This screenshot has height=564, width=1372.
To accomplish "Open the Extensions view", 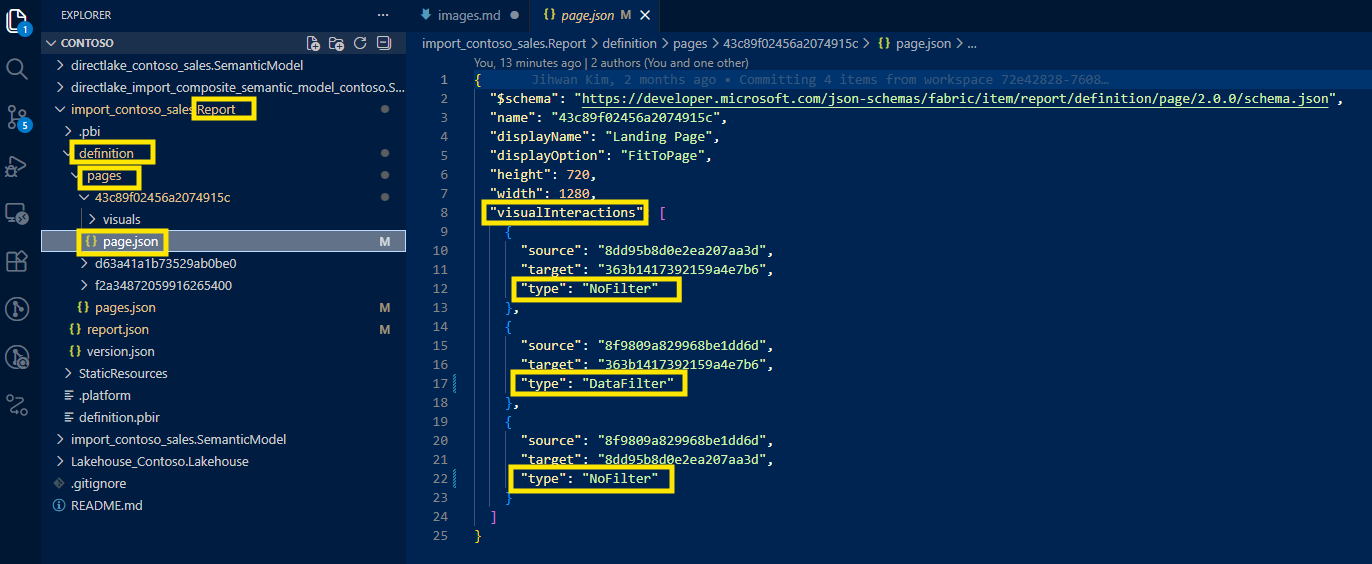I will click(17, 261).
